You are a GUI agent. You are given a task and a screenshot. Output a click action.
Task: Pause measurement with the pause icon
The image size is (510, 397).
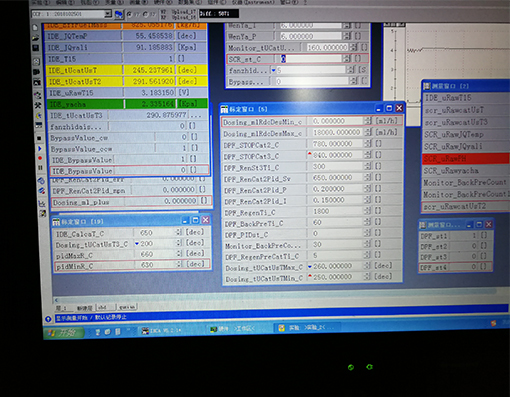pos(40,168)
